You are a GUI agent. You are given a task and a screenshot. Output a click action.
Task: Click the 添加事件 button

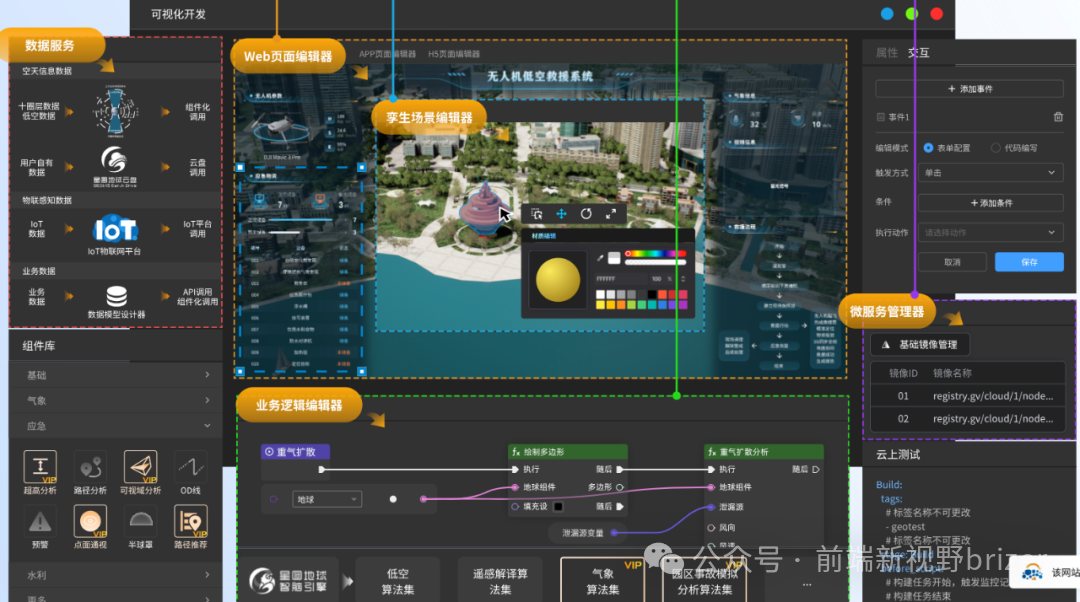[x=969, y=89]
